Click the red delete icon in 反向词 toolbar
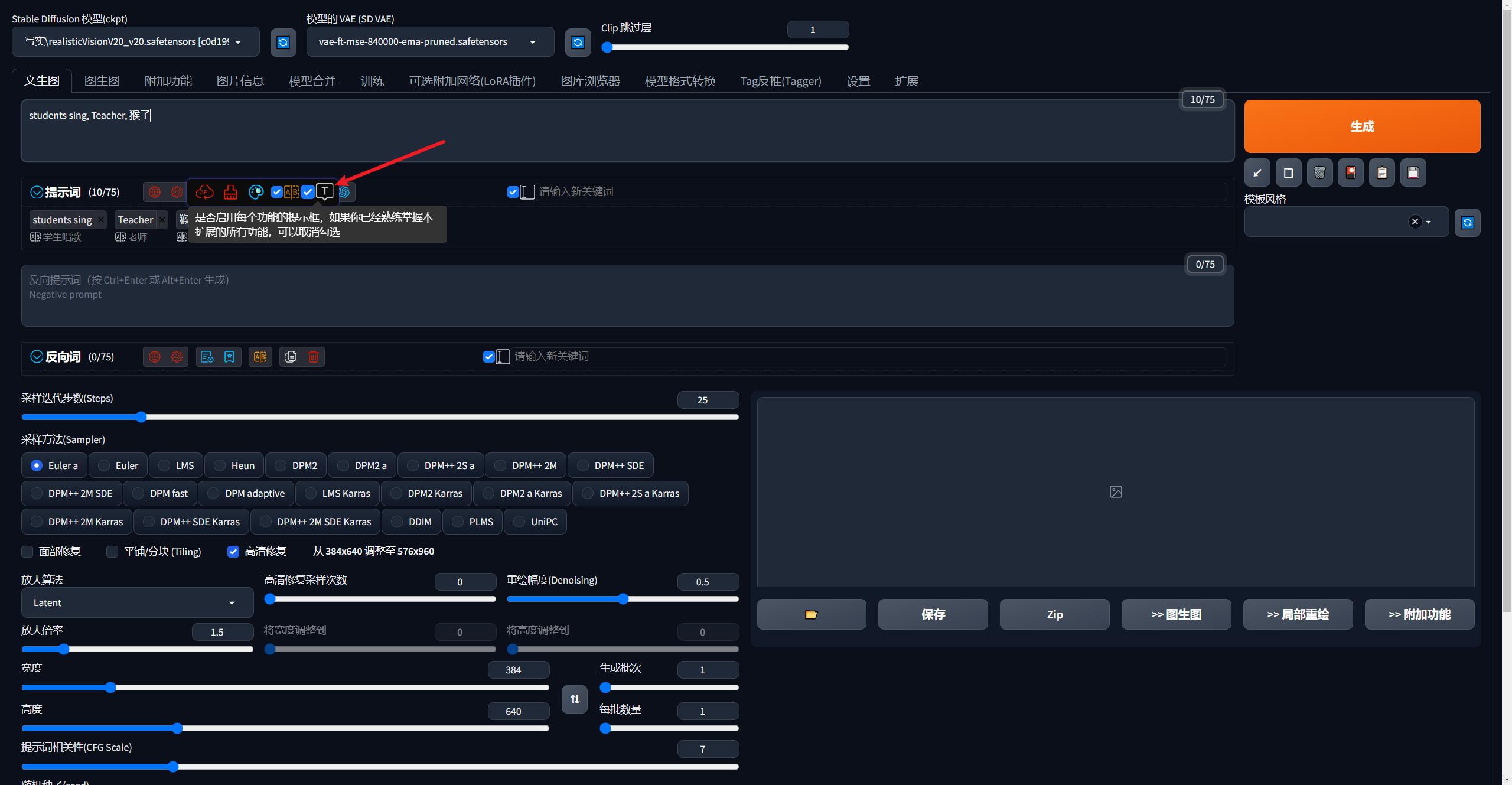 click(x=314, y=357)
